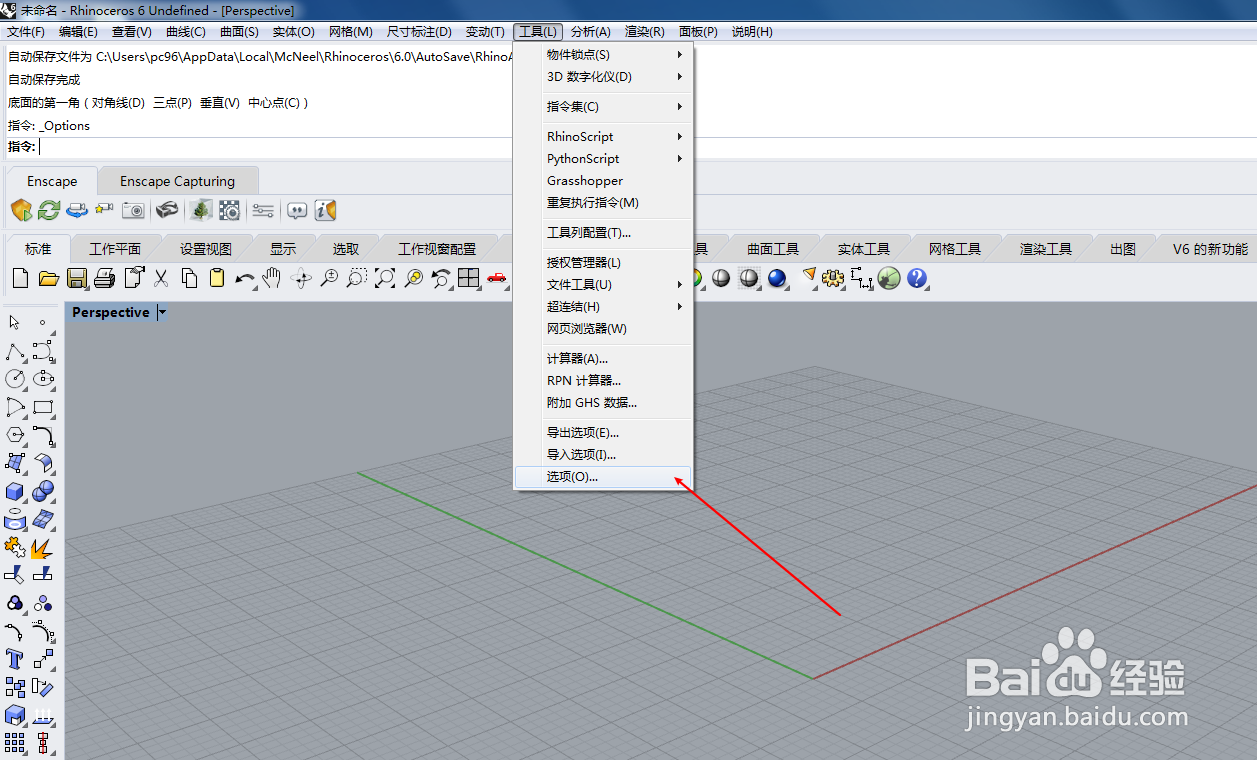Switch to the Enscape Capturing tab
1257x760 pixels.
(x=178, y=181)
